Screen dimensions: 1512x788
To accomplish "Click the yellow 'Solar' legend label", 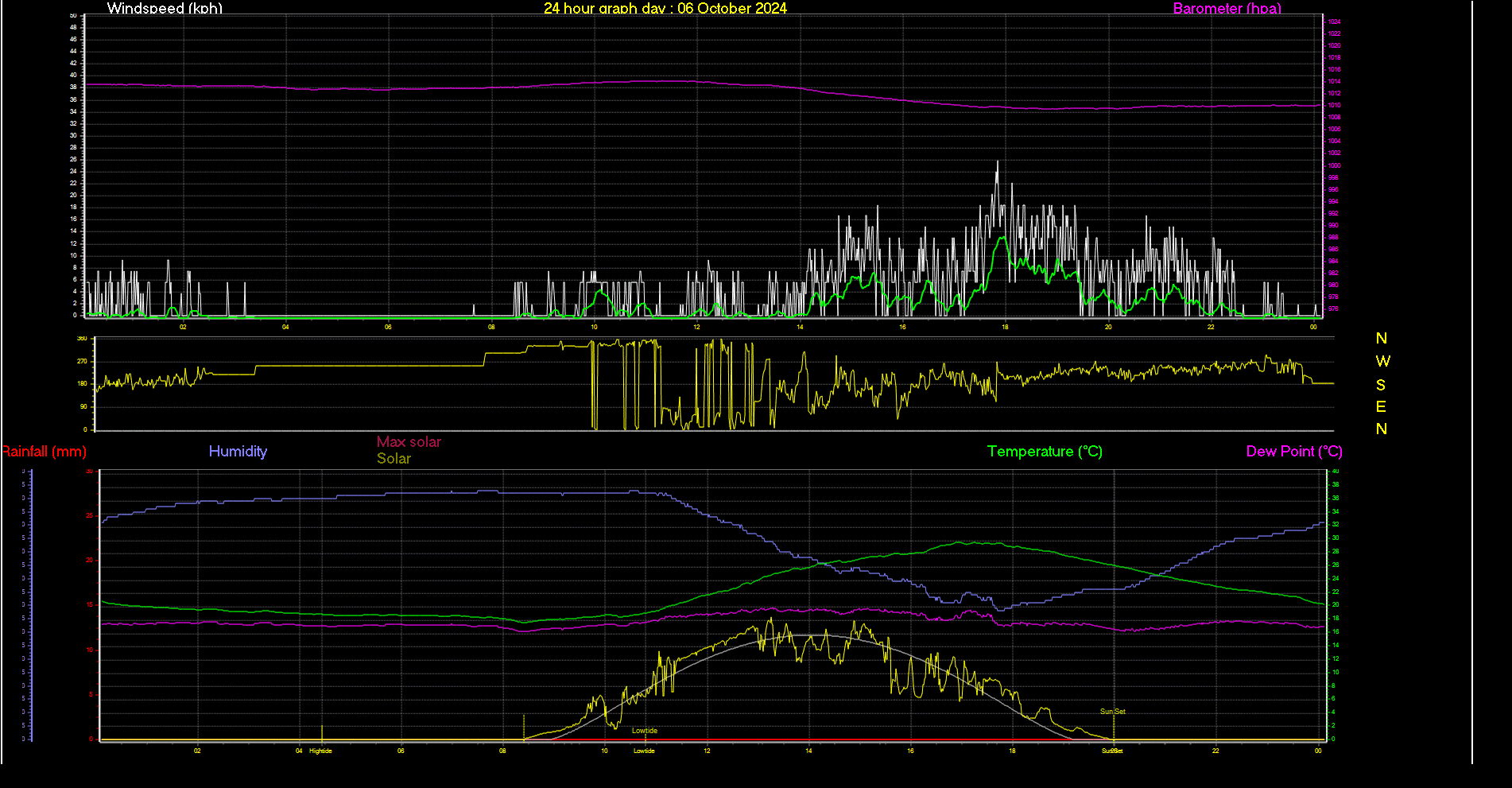I will click(x=394, y=458).
